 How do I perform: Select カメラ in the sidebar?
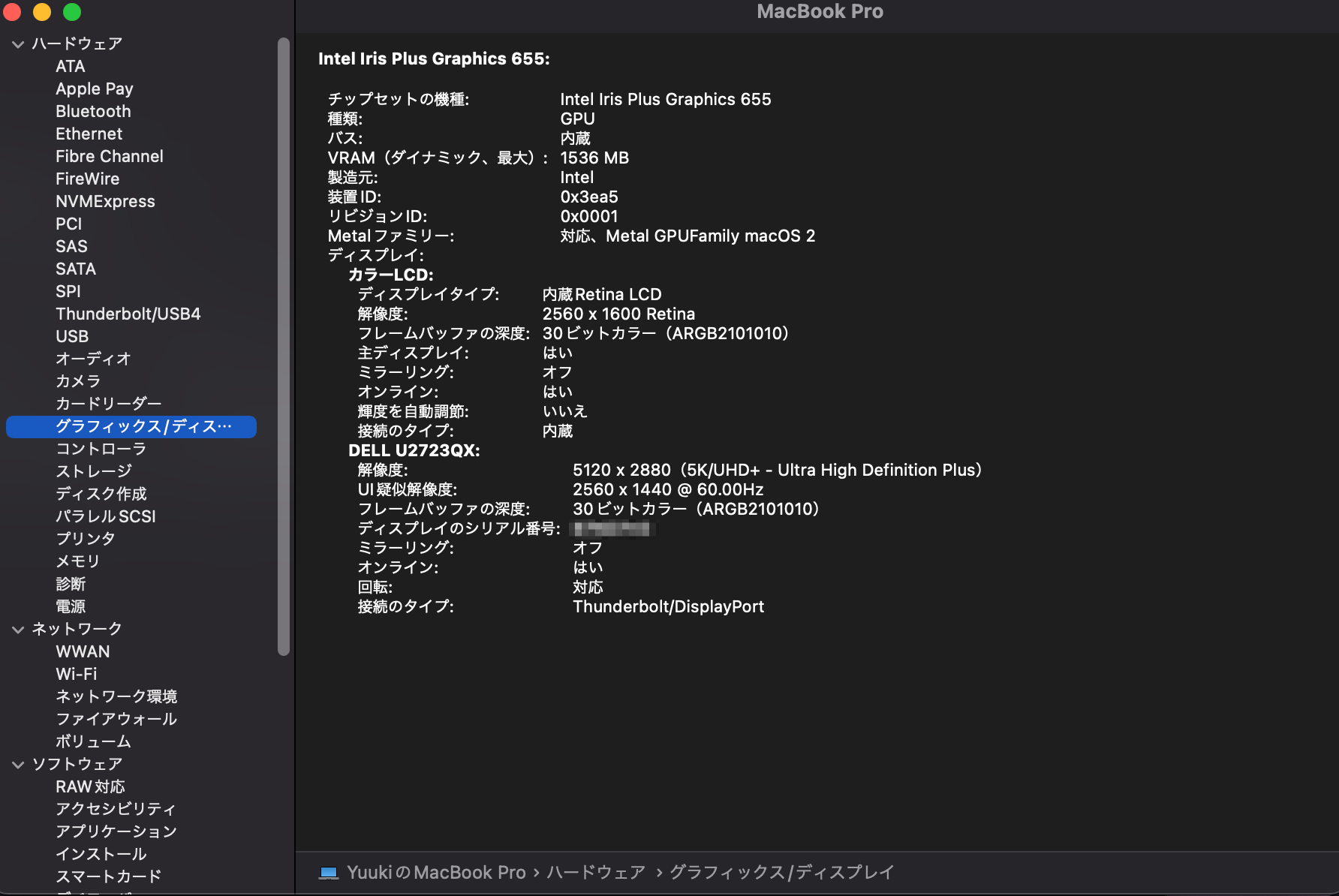(78, 382)
